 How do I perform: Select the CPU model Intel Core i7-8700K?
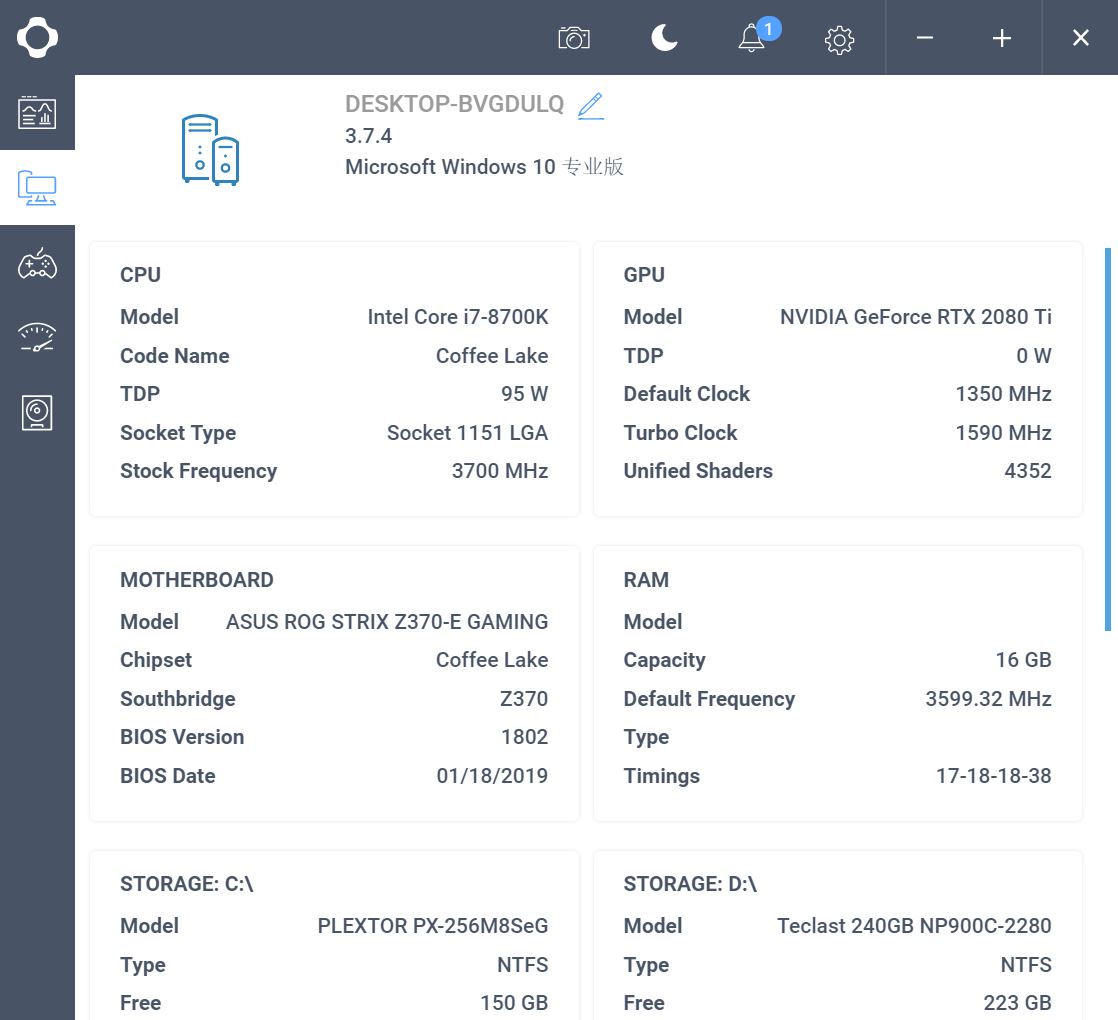click(457, 317)
